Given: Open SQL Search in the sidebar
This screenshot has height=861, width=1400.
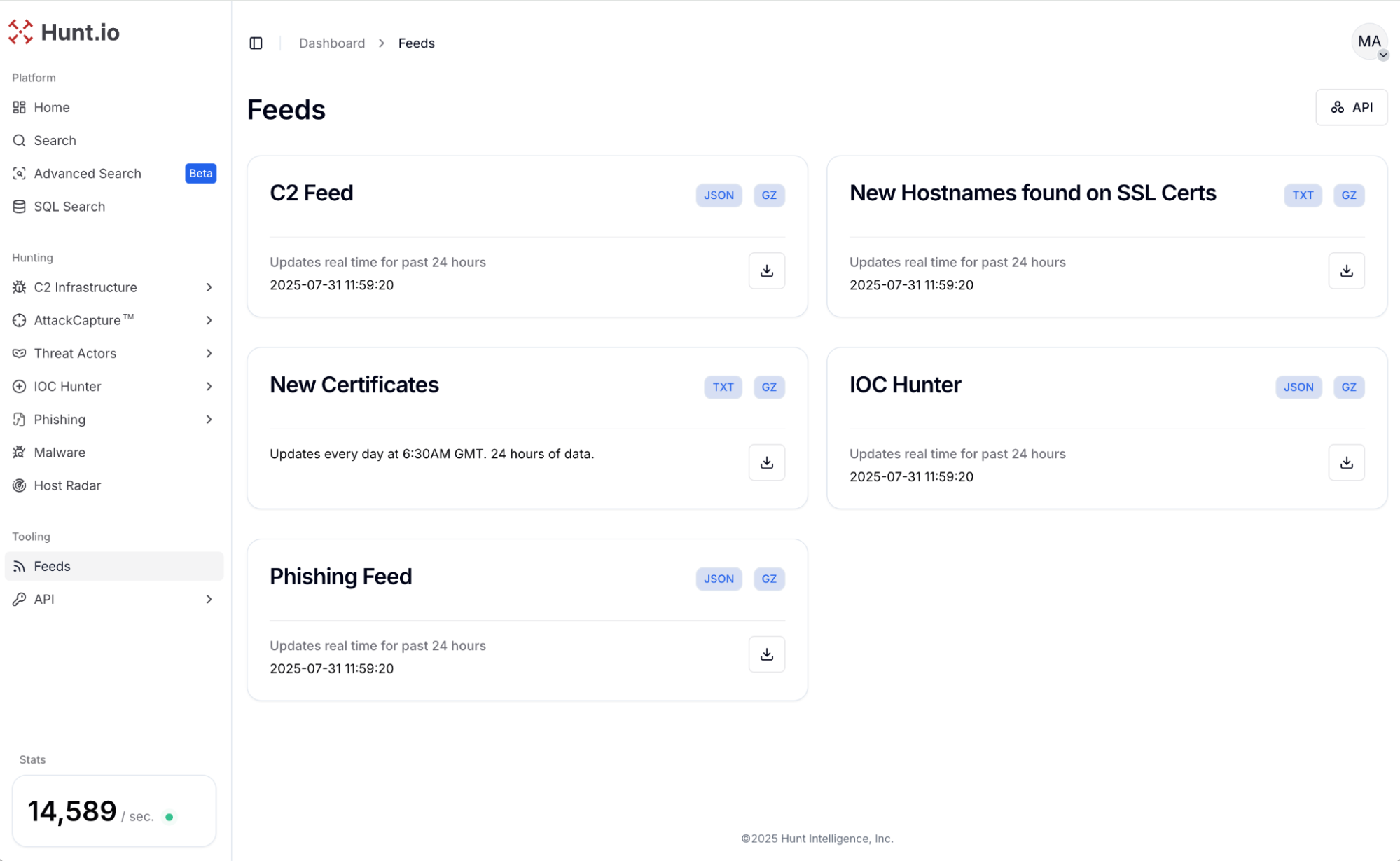Looking at the screenshot, I should [x=113, y=206].
